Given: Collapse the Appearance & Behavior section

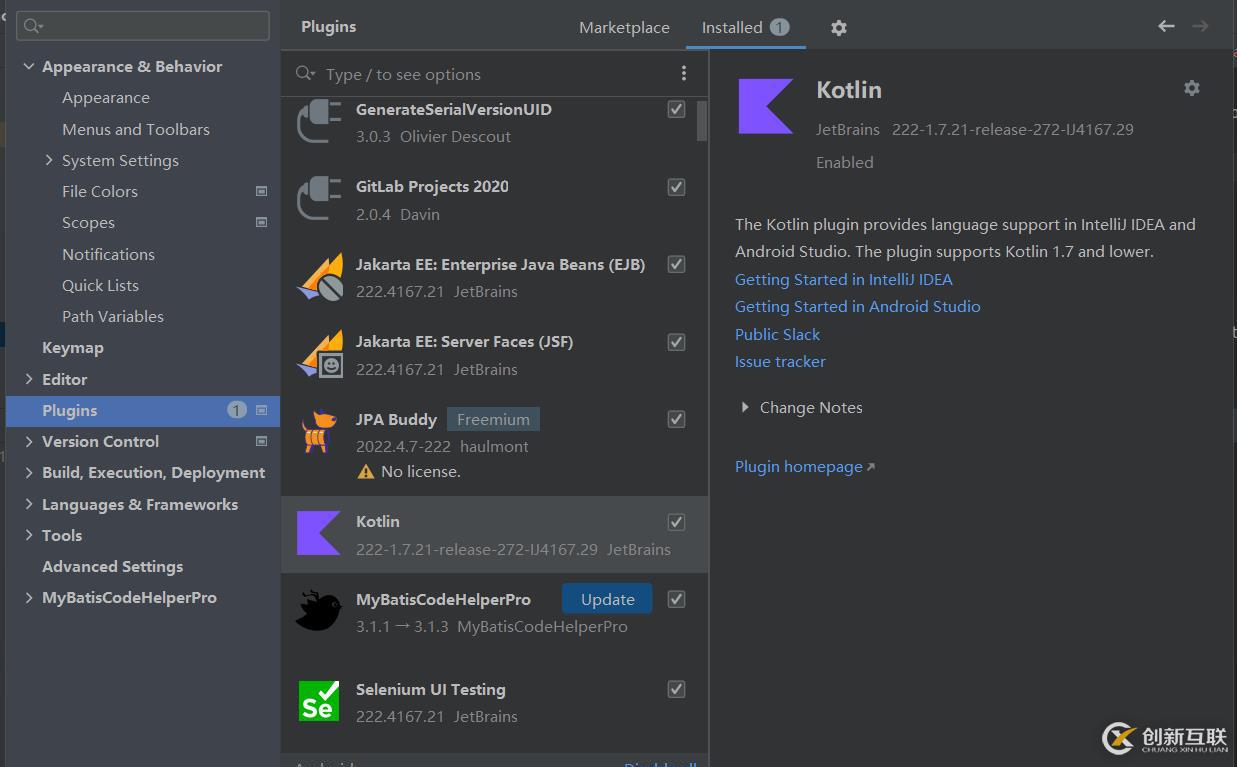Looking at the screenshot, I should [x=28, y=67].
